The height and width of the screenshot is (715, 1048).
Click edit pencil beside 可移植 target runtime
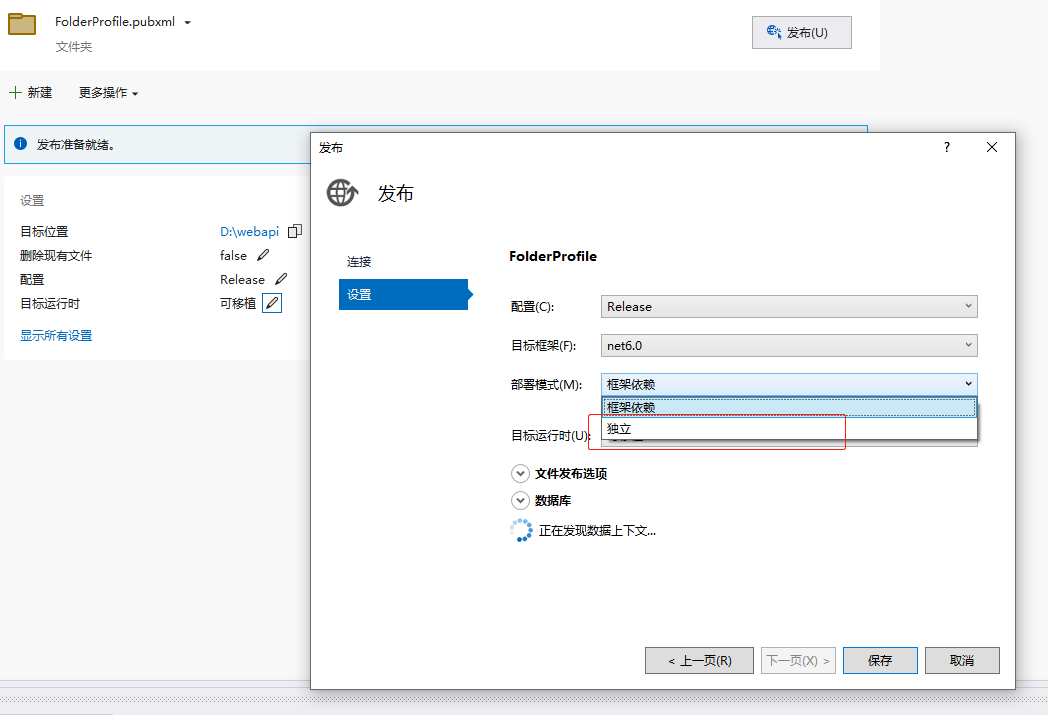click(272, 303)
